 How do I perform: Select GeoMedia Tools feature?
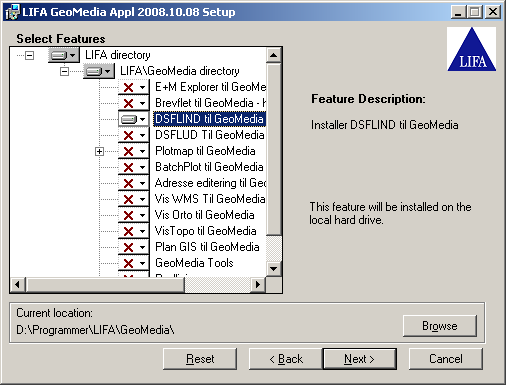[194, 263]
